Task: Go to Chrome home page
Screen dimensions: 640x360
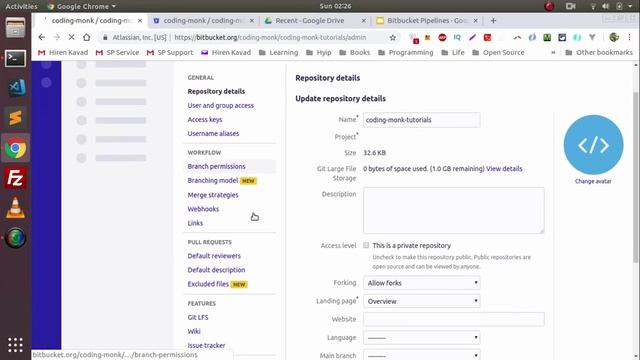Action: point(87,37)
